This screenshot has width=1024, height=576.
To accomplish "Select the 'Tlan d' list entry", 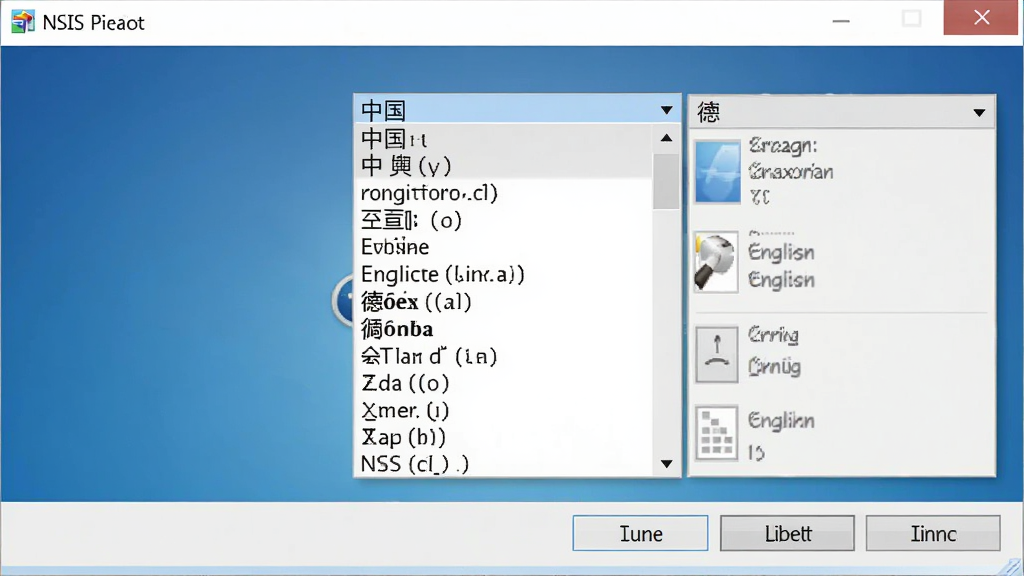I will point(504,356).
